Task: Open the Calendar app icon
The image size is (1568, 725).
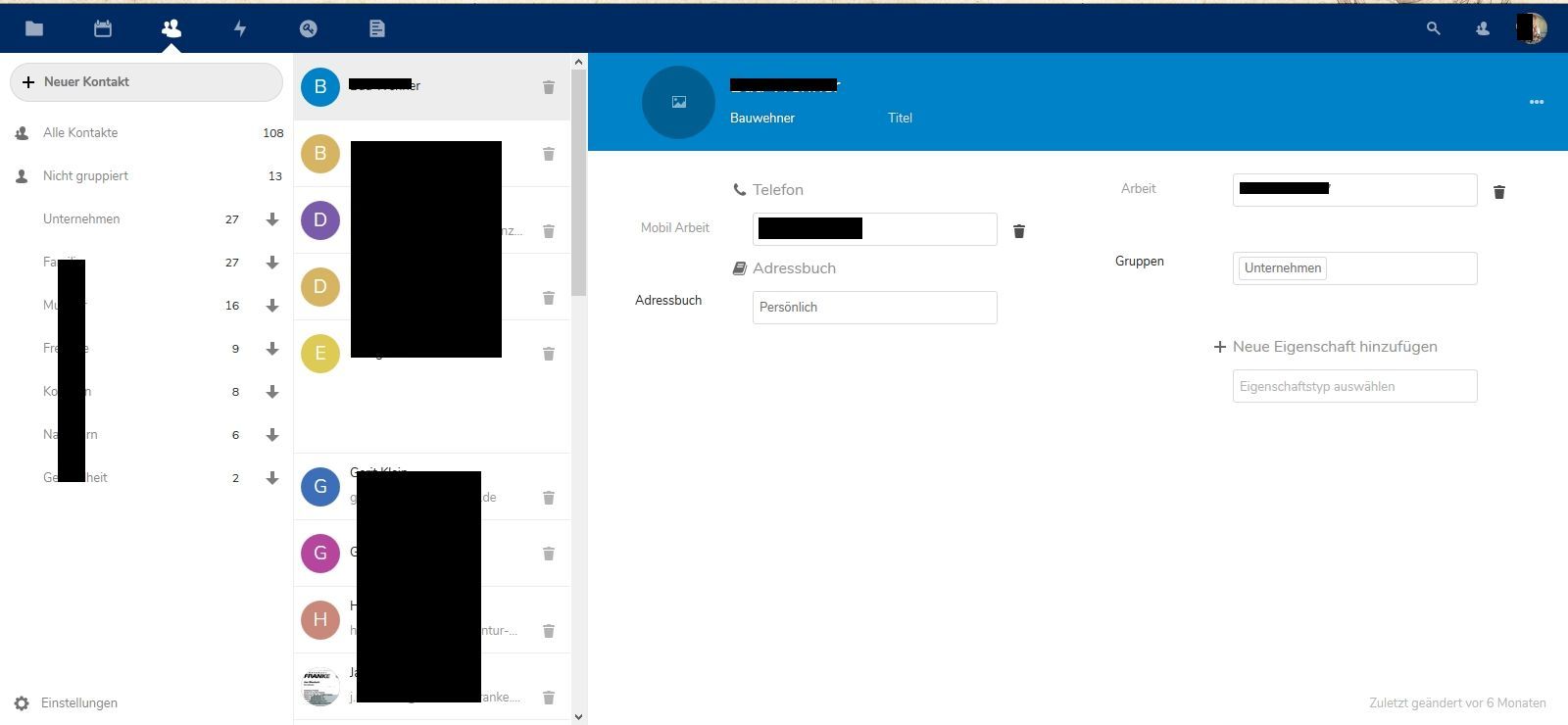Action: tap(103, 28)
